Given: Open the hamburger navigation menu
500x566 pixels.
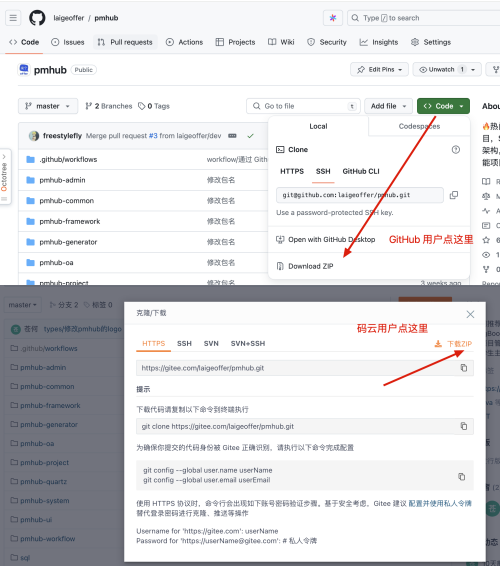Looking at the screenshot, I should pyautogui.click(x=13, y=18).
